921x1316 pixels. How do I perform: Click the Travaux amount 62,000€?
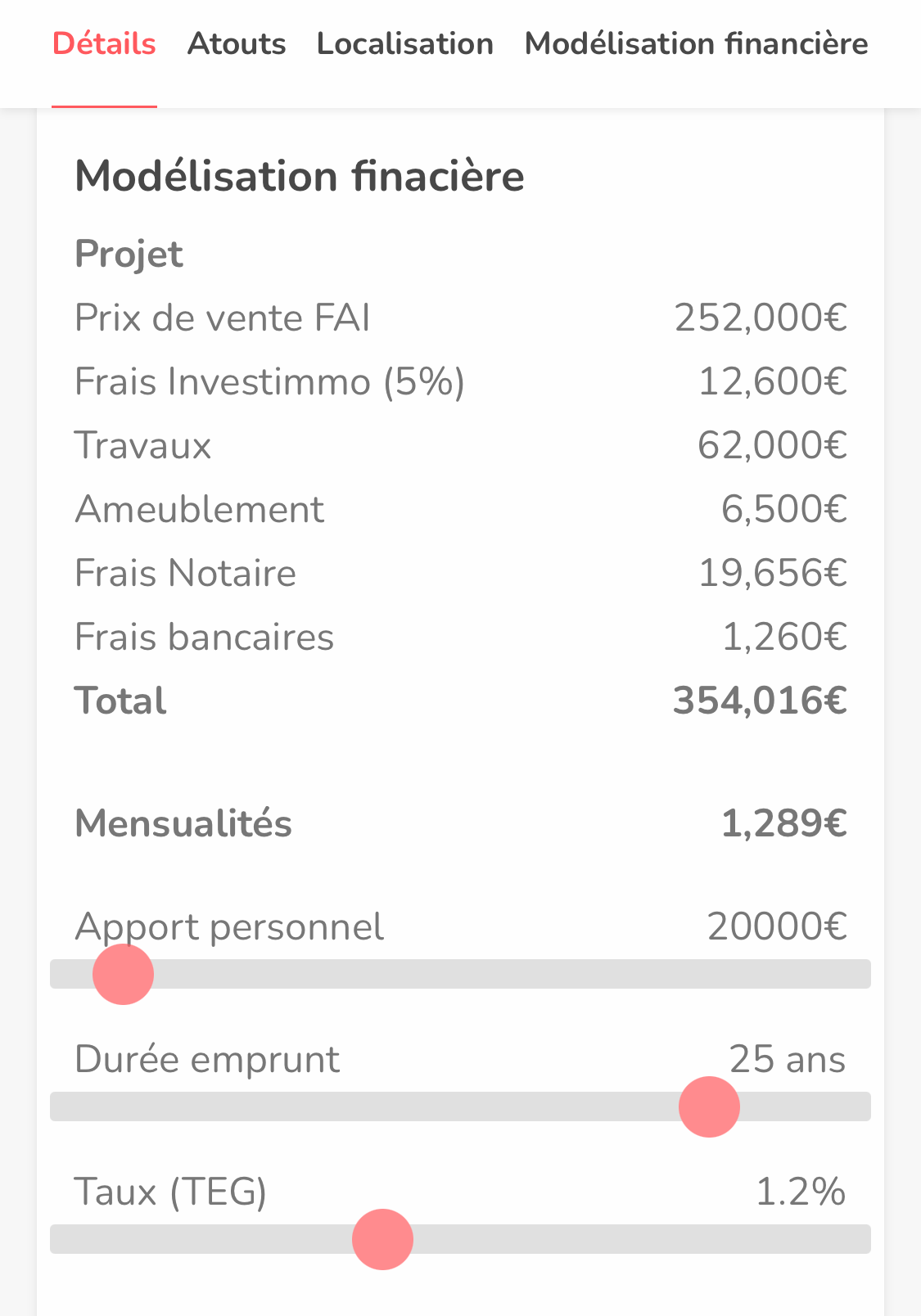click(x=772, y=445)
